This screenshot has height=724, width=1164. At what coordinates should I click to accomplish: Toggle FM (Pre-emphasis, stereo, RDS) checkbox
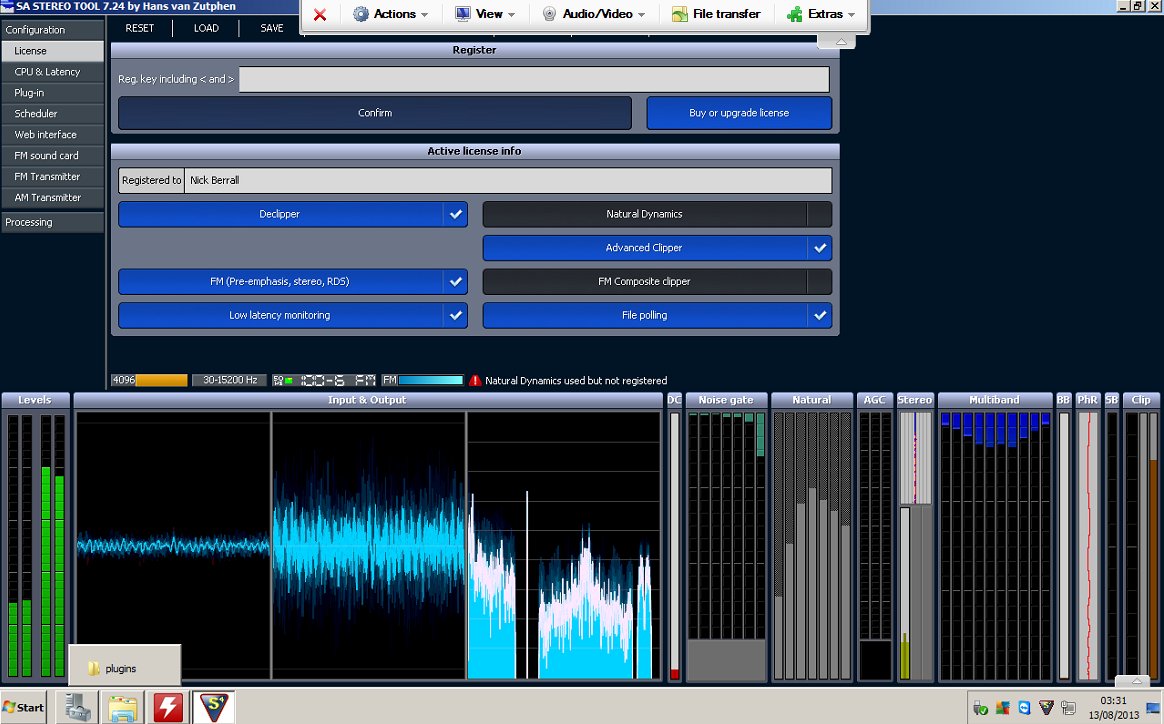click(456, 281)
